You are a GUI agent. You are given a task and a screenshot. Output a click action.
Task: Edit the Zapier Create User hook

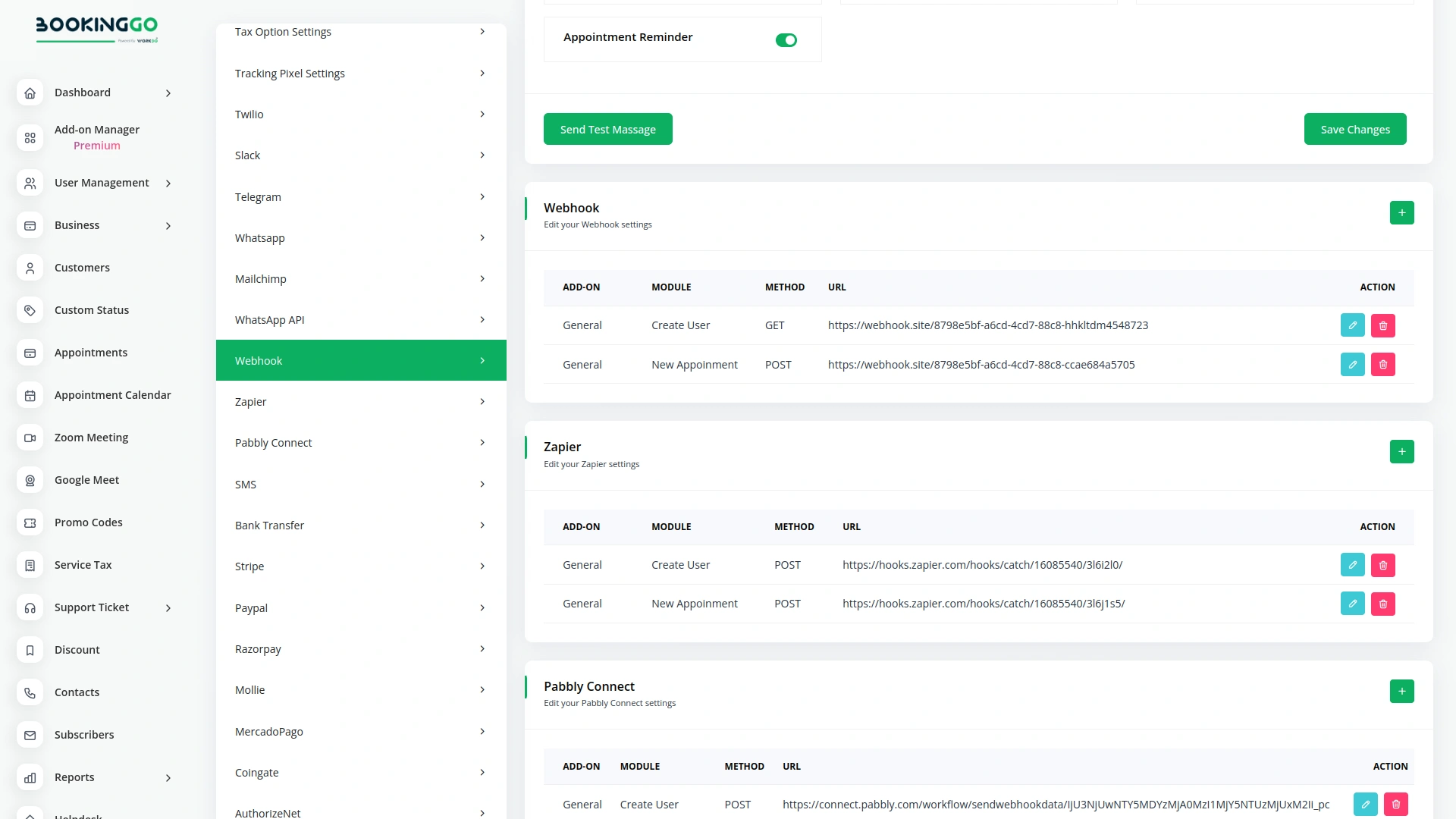click(x=1352, y=564)
